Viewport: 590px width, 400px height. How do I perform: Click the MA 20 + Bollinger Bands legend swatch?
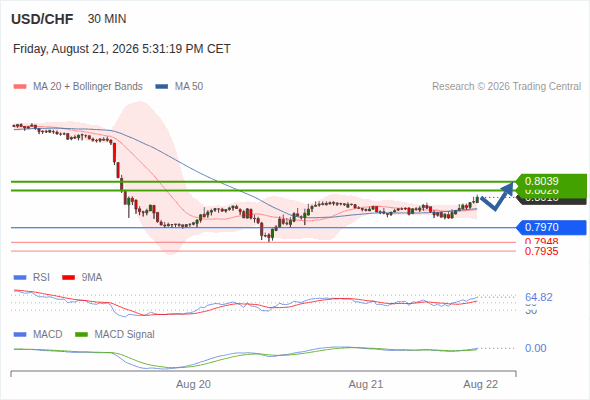pos(20,87)
